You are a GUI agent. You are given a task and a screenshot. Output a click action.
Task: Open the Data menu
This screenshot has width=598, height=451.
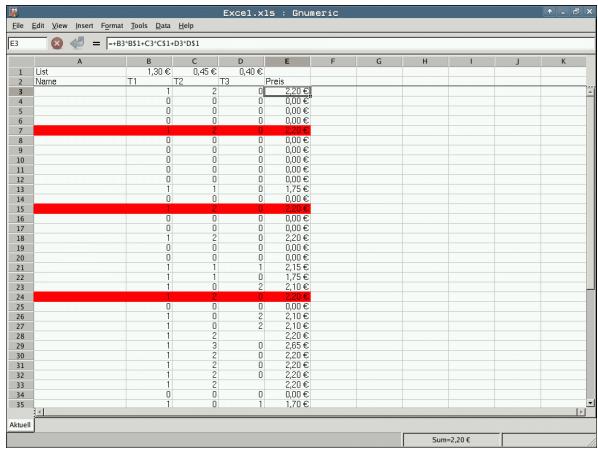point(163,26)
